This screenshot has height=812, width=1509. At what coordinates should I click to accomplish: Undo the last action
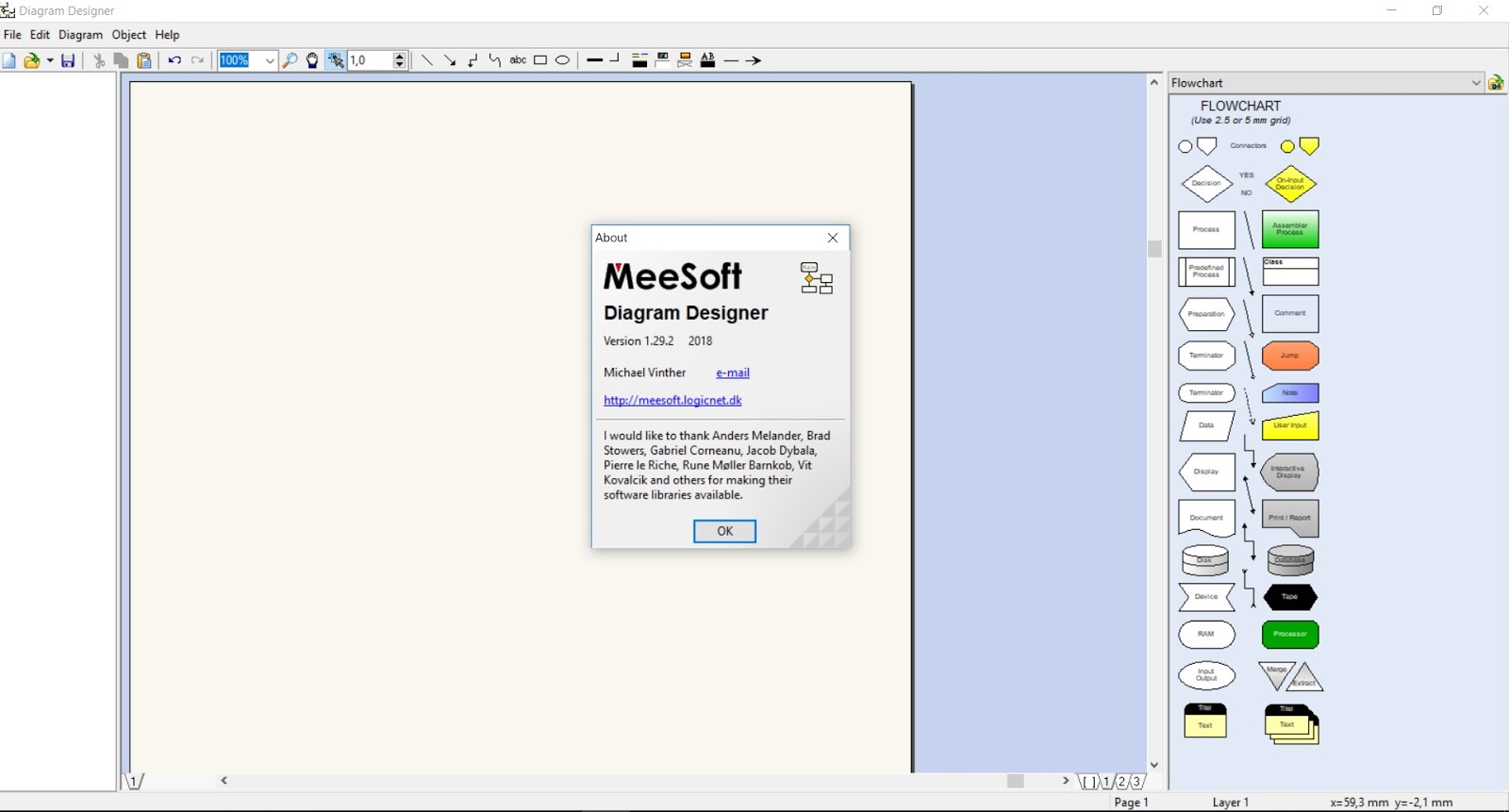tap(174, 60)
